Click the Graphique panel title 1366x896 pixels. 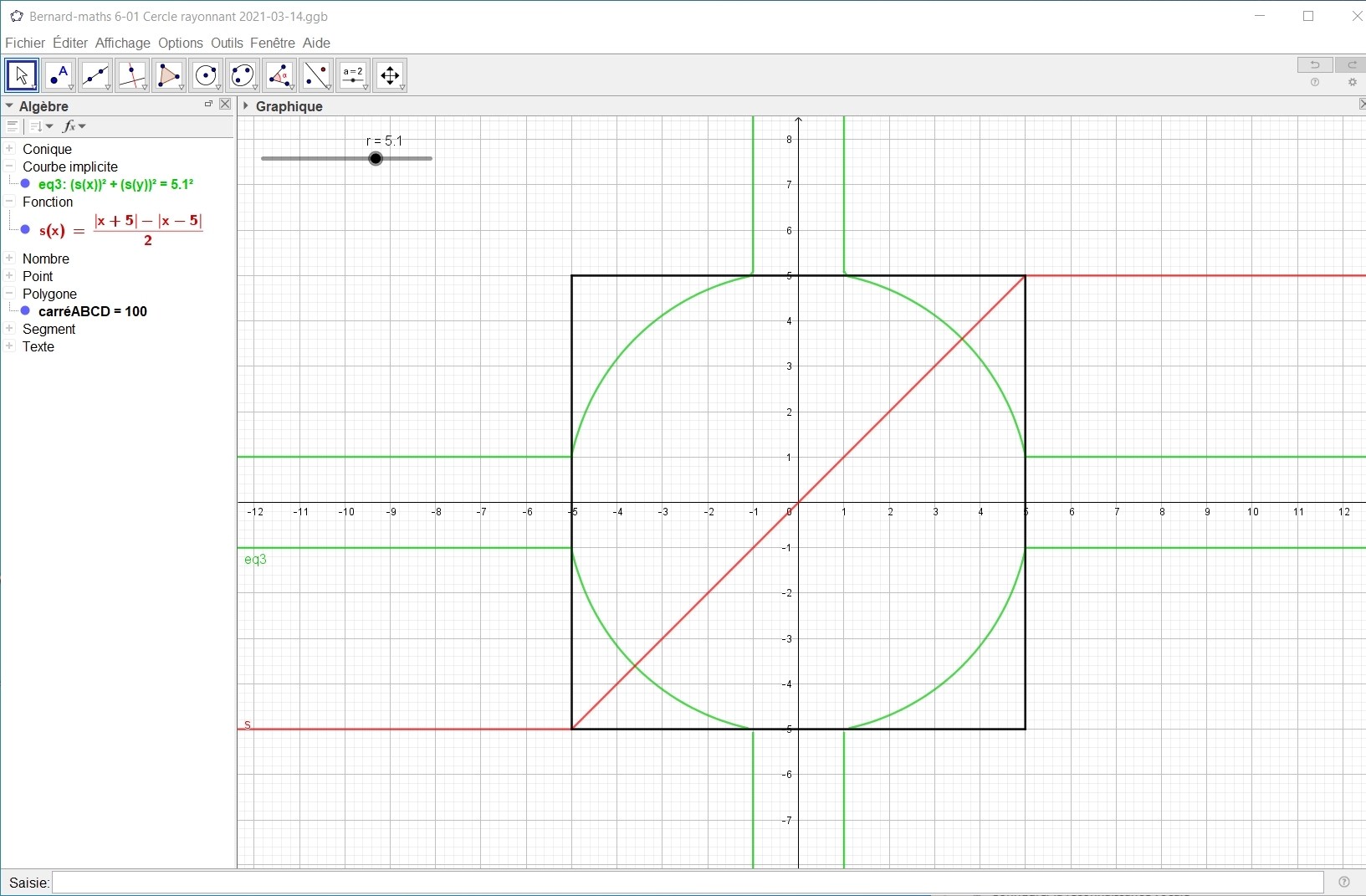(x=289, y=106)
